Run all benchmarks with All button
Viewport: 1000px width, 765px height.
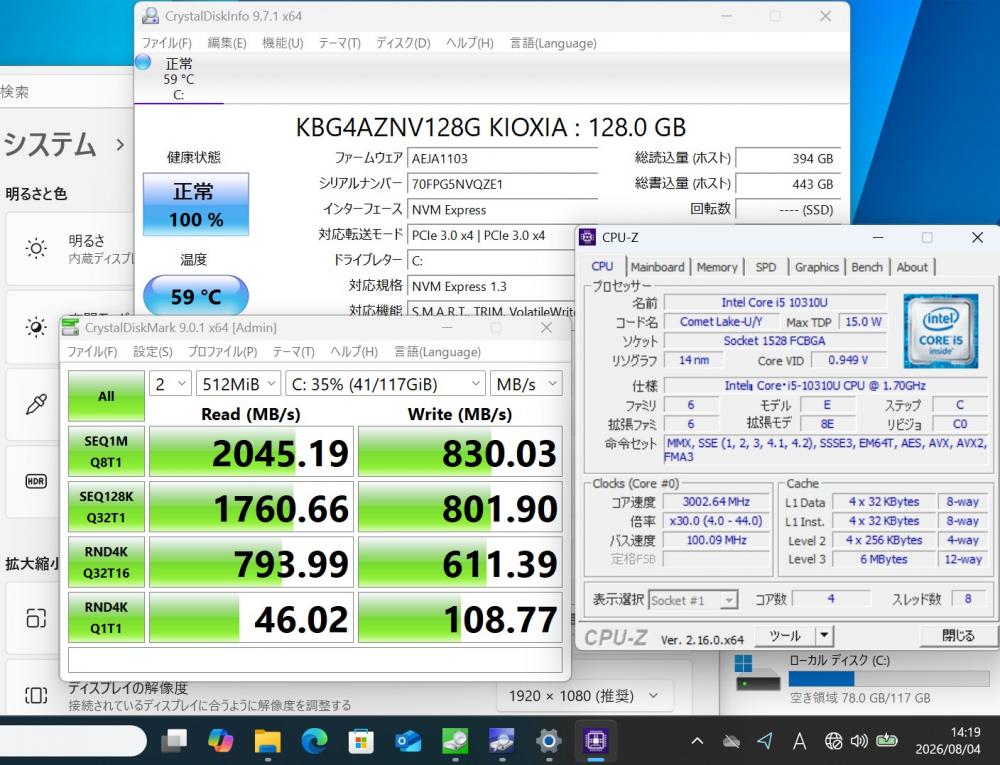pyautogui.click(x=106, y=396)
